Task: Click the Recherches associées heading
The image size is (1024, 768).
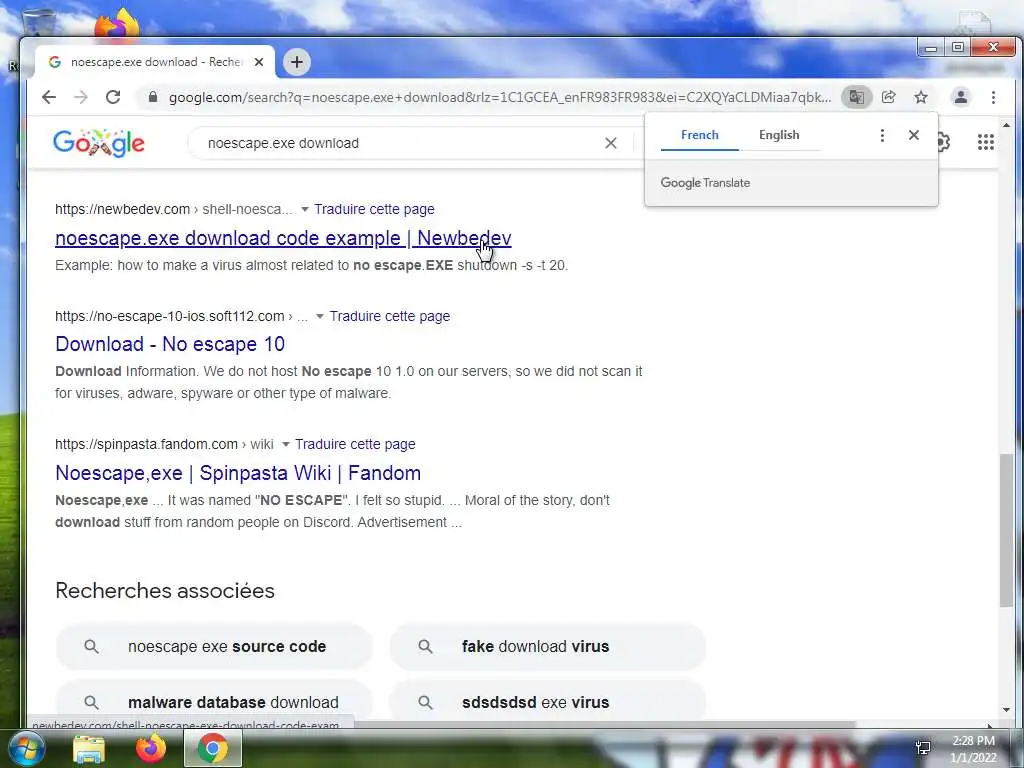Action: [x=165, y=590]
